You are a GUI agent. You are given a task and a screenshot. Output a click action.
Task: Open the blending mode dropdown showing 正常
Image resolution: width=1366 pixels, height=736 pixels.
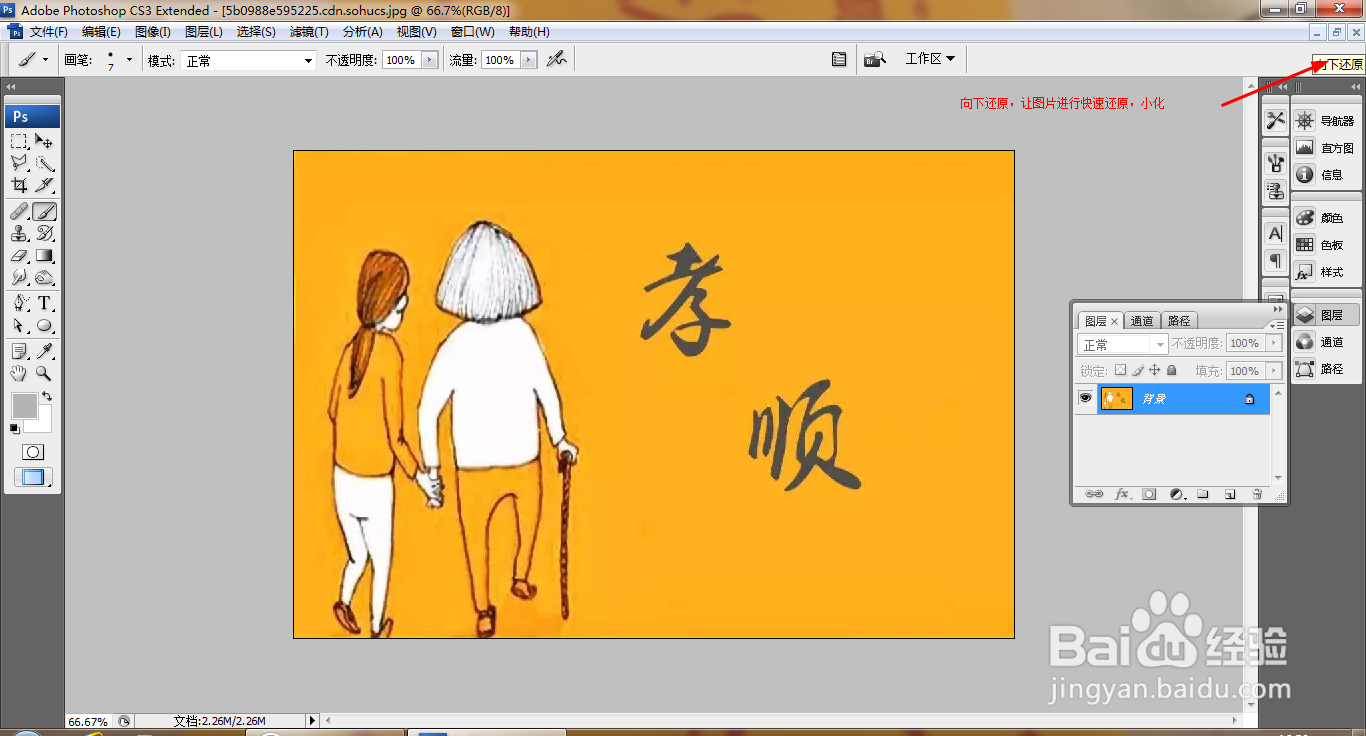tap(1160, 343)
